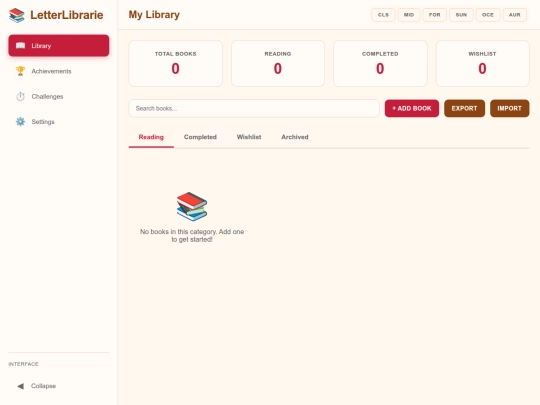
Task: Select the CLS theme button
Action: [x=383, y=15]
